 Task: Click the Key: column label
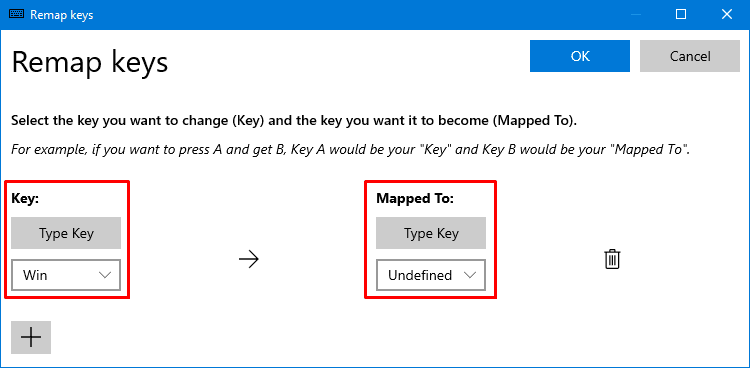coord(25,199)
